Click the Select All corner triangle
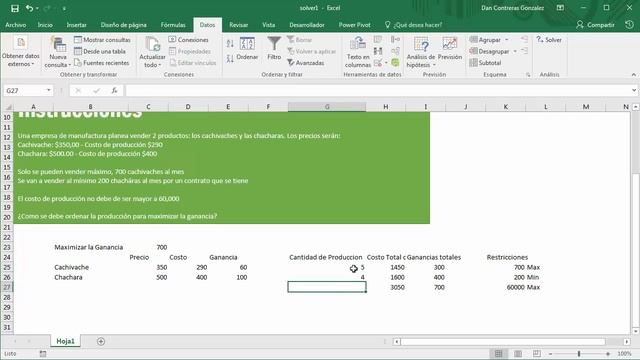 coord(8,107)
